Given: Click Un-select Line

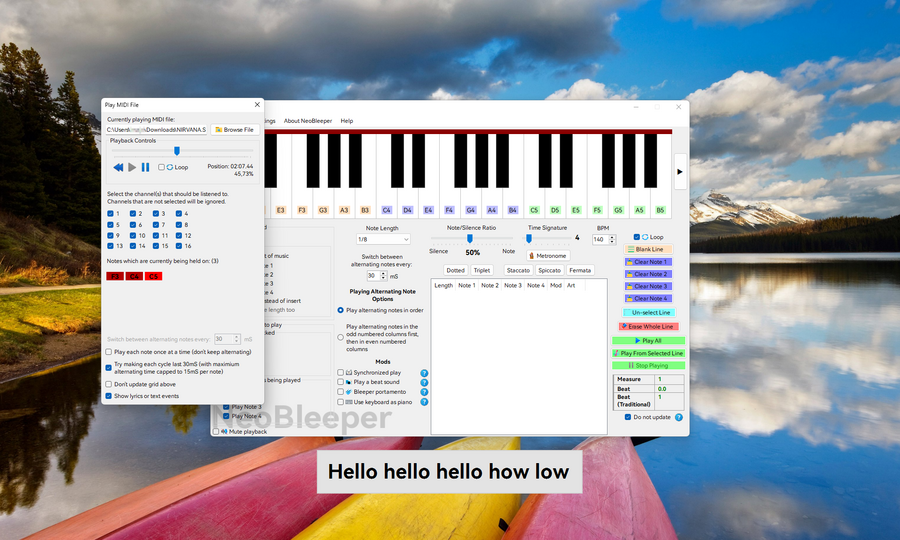Looking at the screenshot, I should point(649,313).
